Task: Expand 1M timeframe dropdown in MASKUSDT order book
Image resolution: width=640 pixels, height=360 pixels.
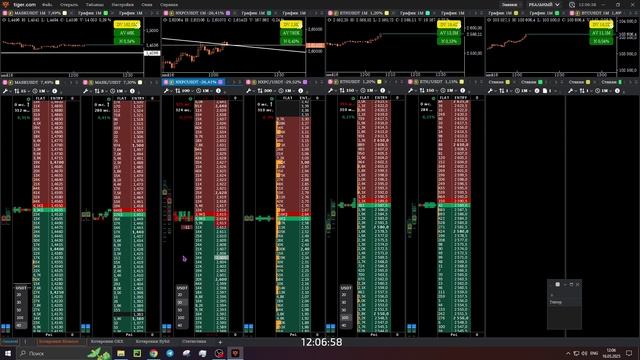Action: coord(41,91)
